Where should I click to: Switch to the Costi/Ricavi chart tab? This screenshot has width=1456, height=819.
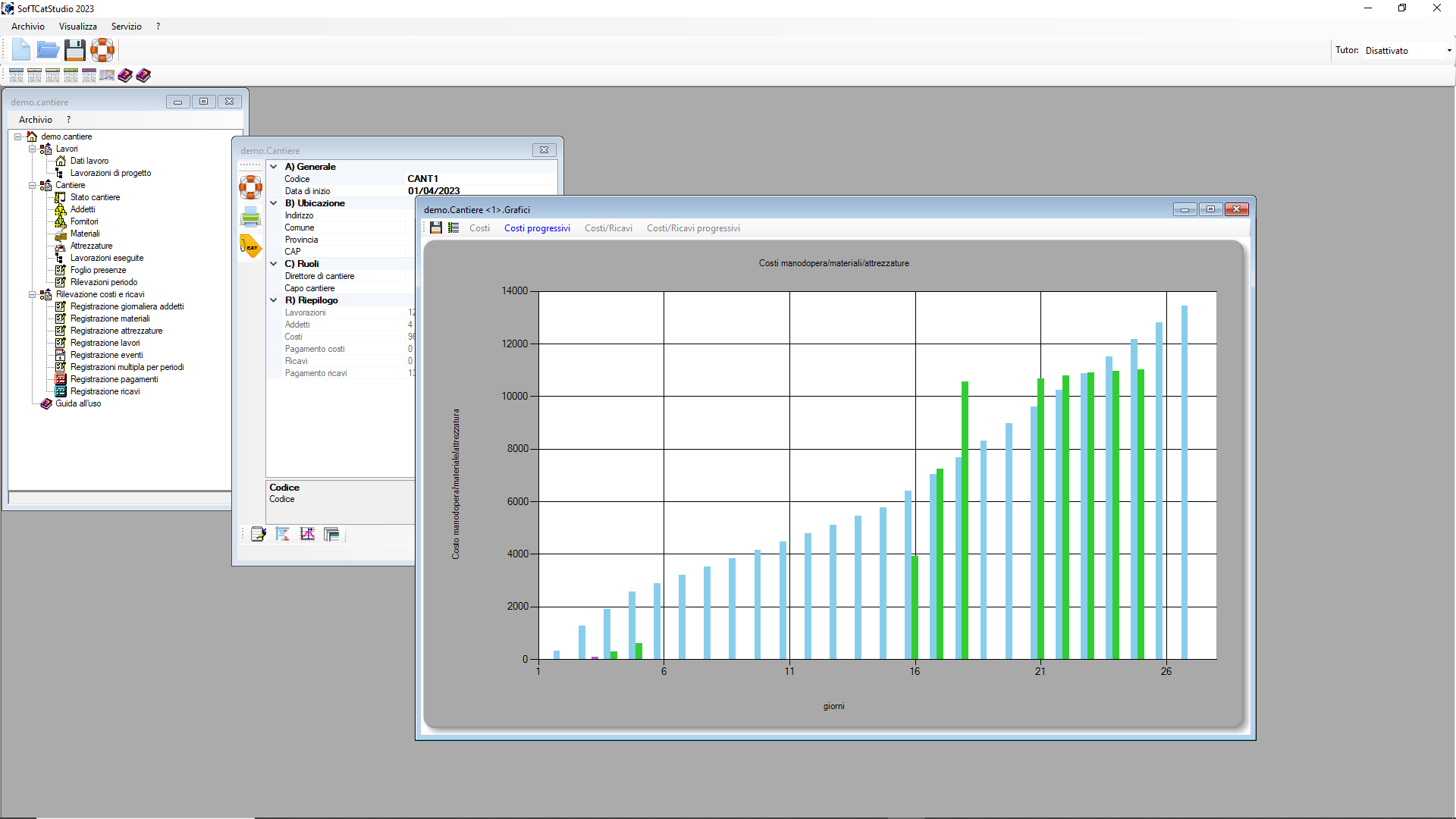[608, 228]
